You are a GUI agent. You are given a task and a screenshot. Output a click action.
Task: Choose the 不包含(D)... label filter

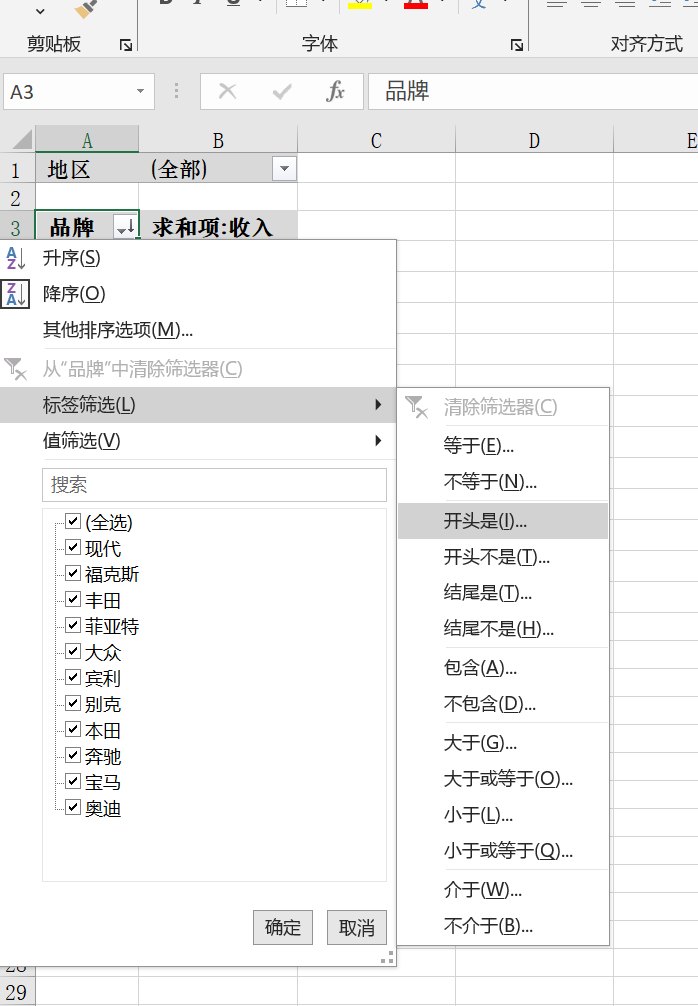tap(502, 704)
